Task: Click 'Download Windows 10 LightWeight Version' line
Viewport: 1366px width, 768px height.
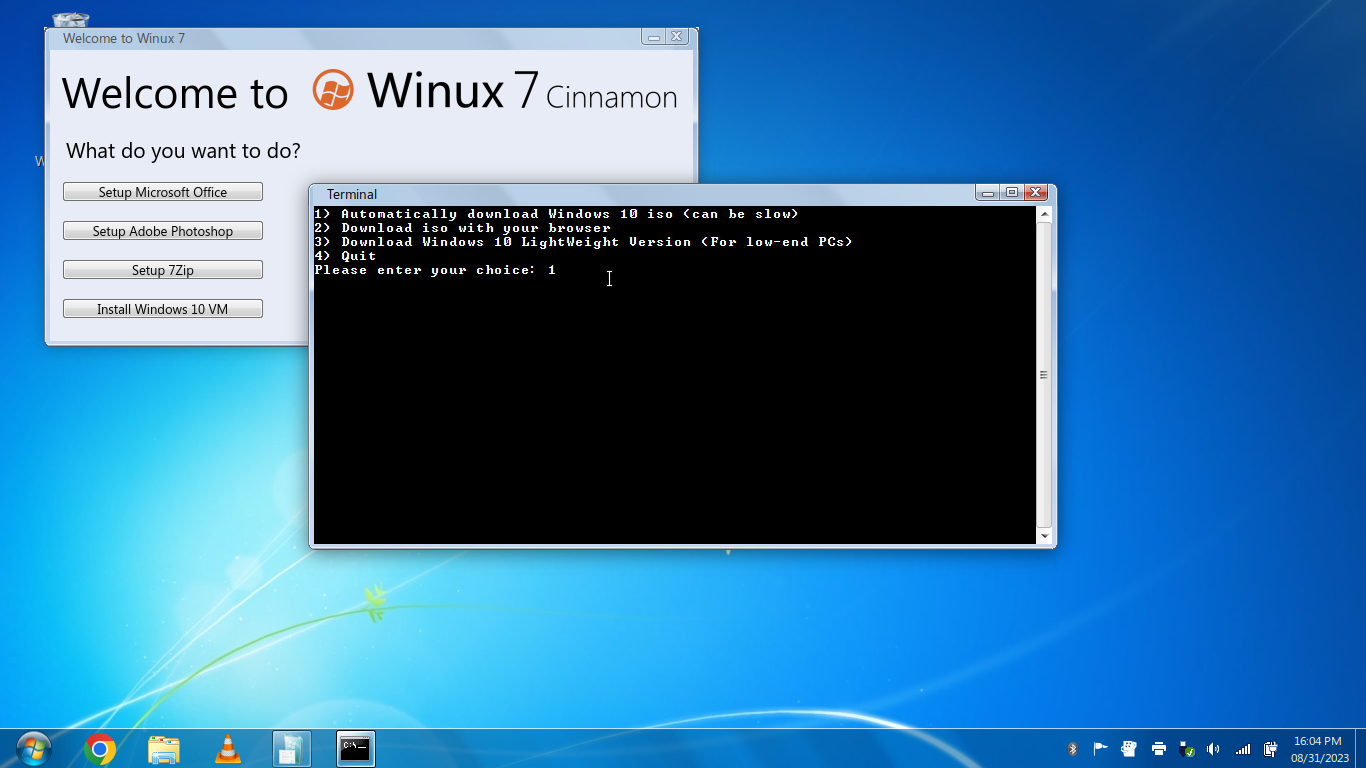Action: coord(583,242)
